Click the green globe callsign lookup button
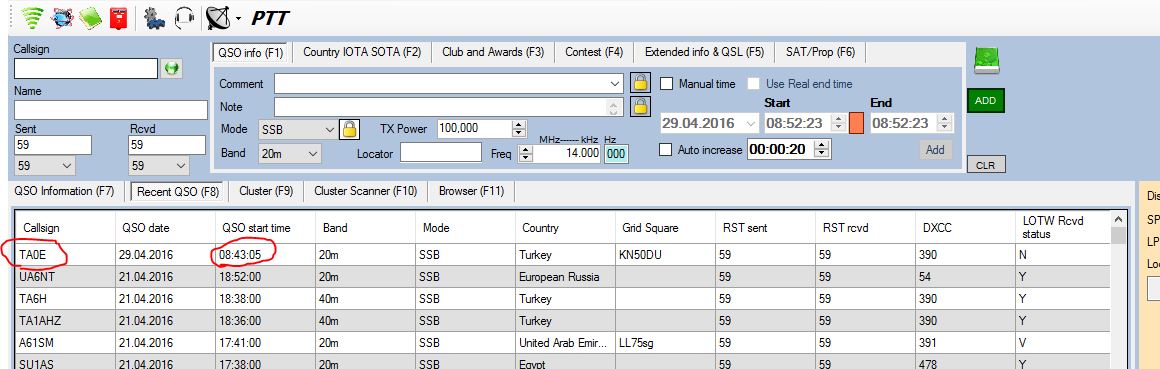1160x369 pixels. tap(172, 68)
